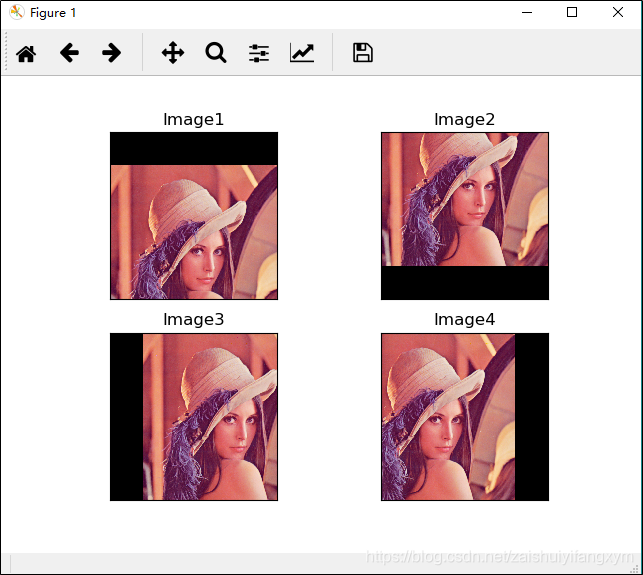The width and height of the screenshot is (643, 575).
Task: Click the Image1 title text
Action: click(194, 120)
